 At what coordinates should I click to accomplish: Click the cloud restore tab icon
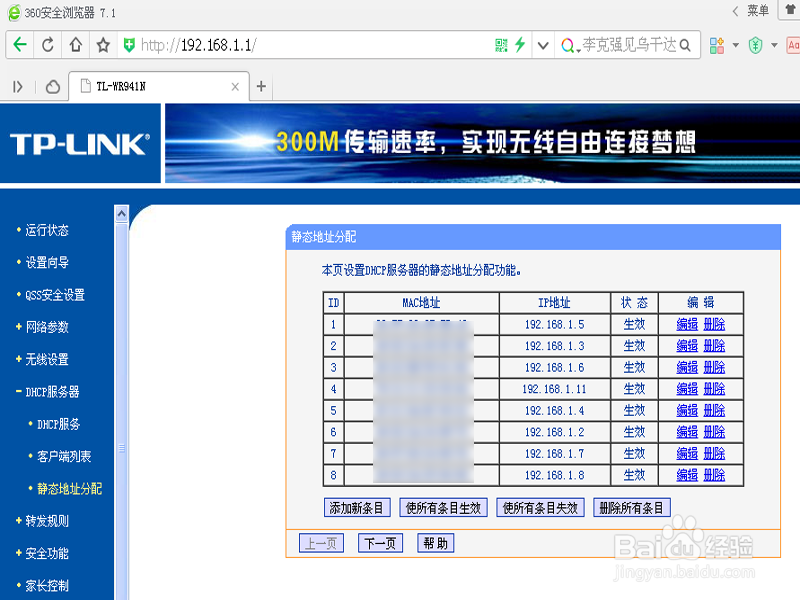click(53, 87)
